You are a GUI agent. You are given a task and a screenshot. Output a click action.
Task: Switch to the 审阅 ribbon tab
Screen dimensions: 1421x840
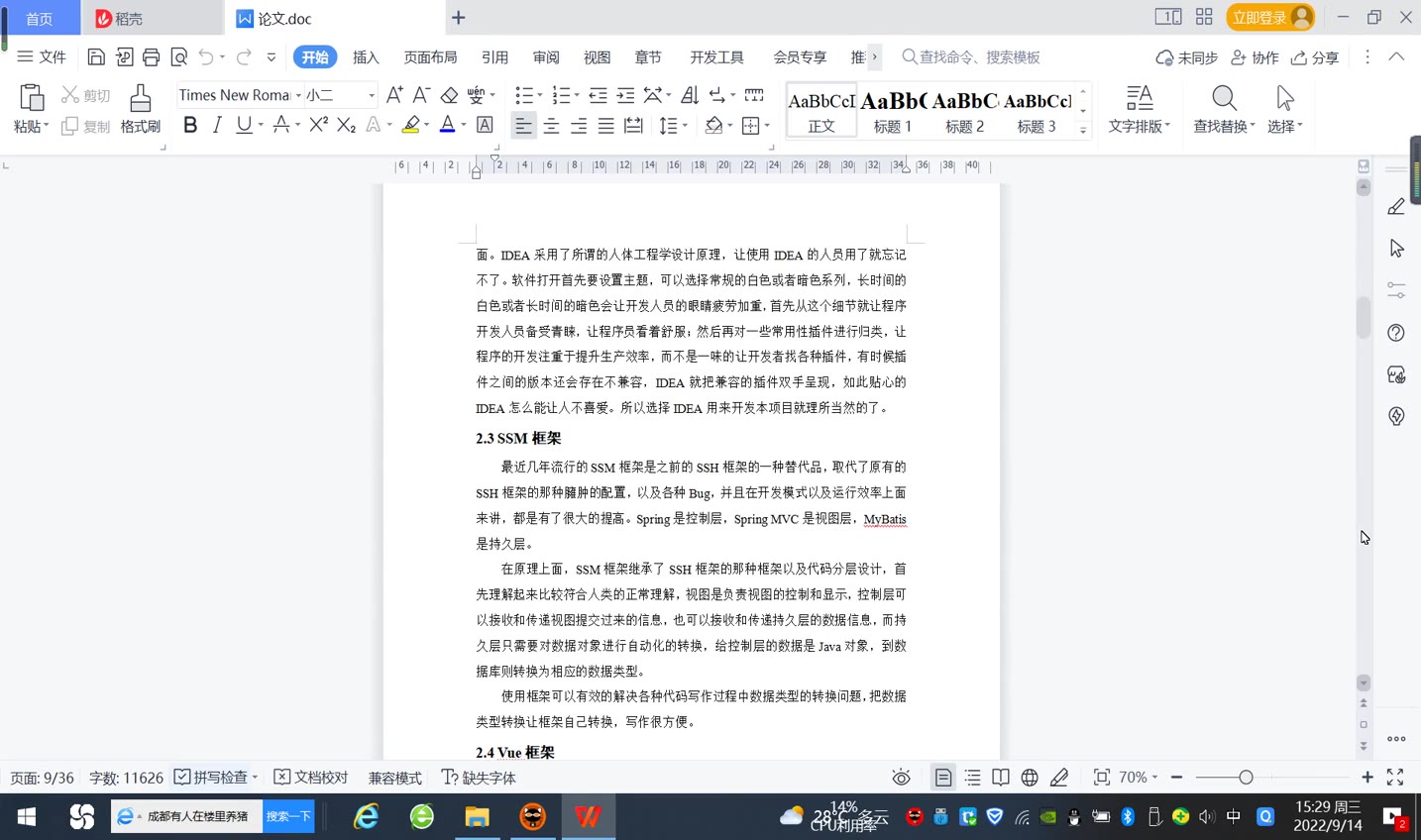(x=546, y=57)
